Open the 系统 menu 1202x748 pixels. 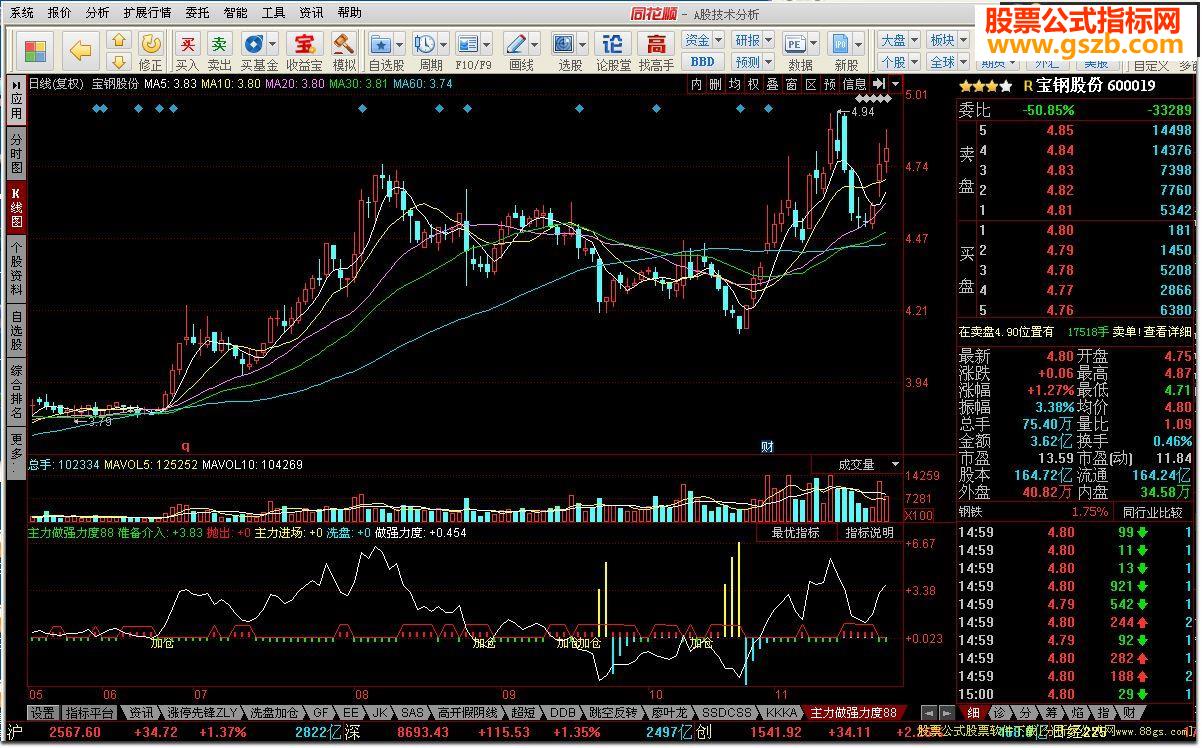(x=22, y=13)
